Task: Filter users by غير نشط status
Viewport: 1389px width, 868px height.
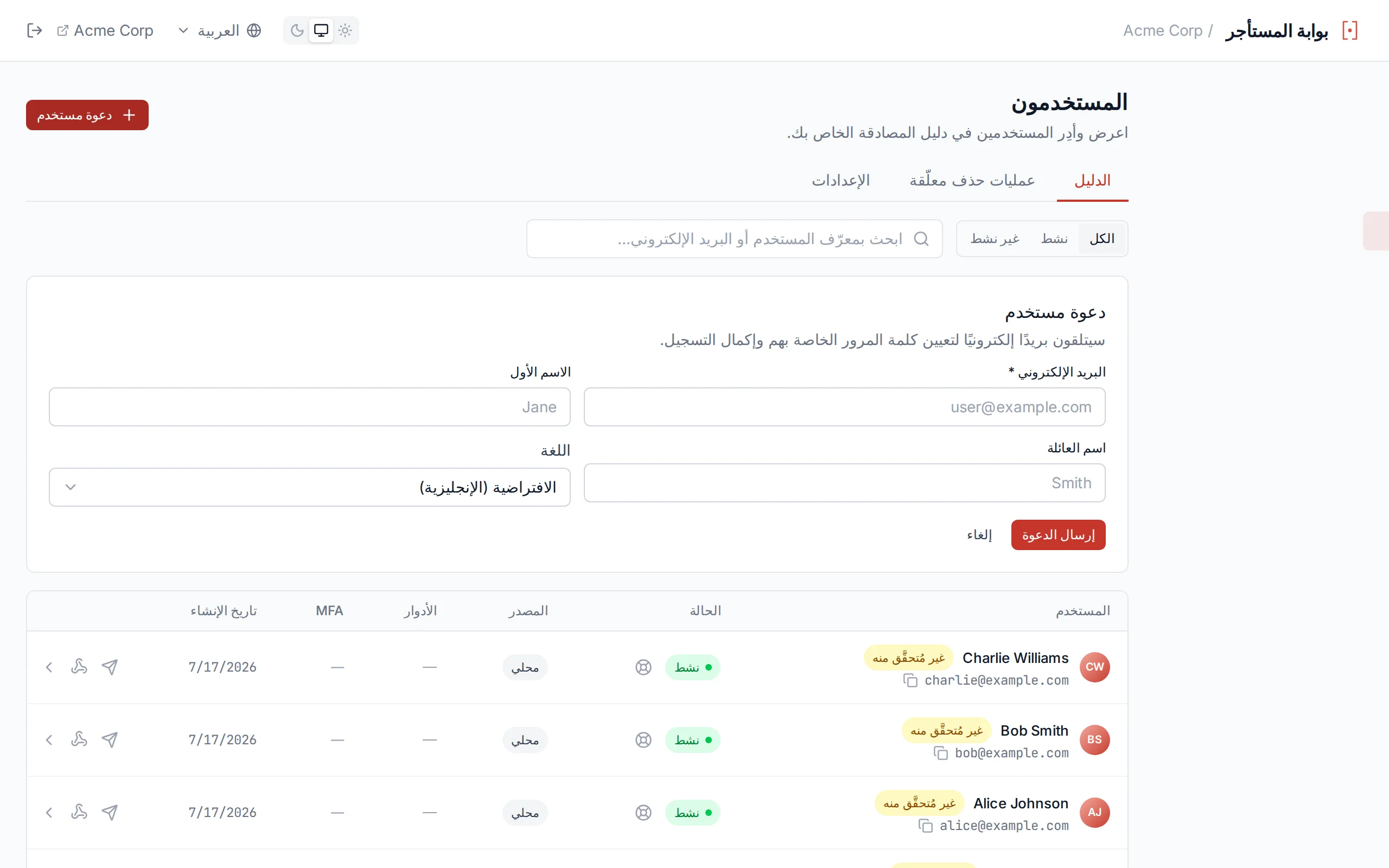Action: 995,239
